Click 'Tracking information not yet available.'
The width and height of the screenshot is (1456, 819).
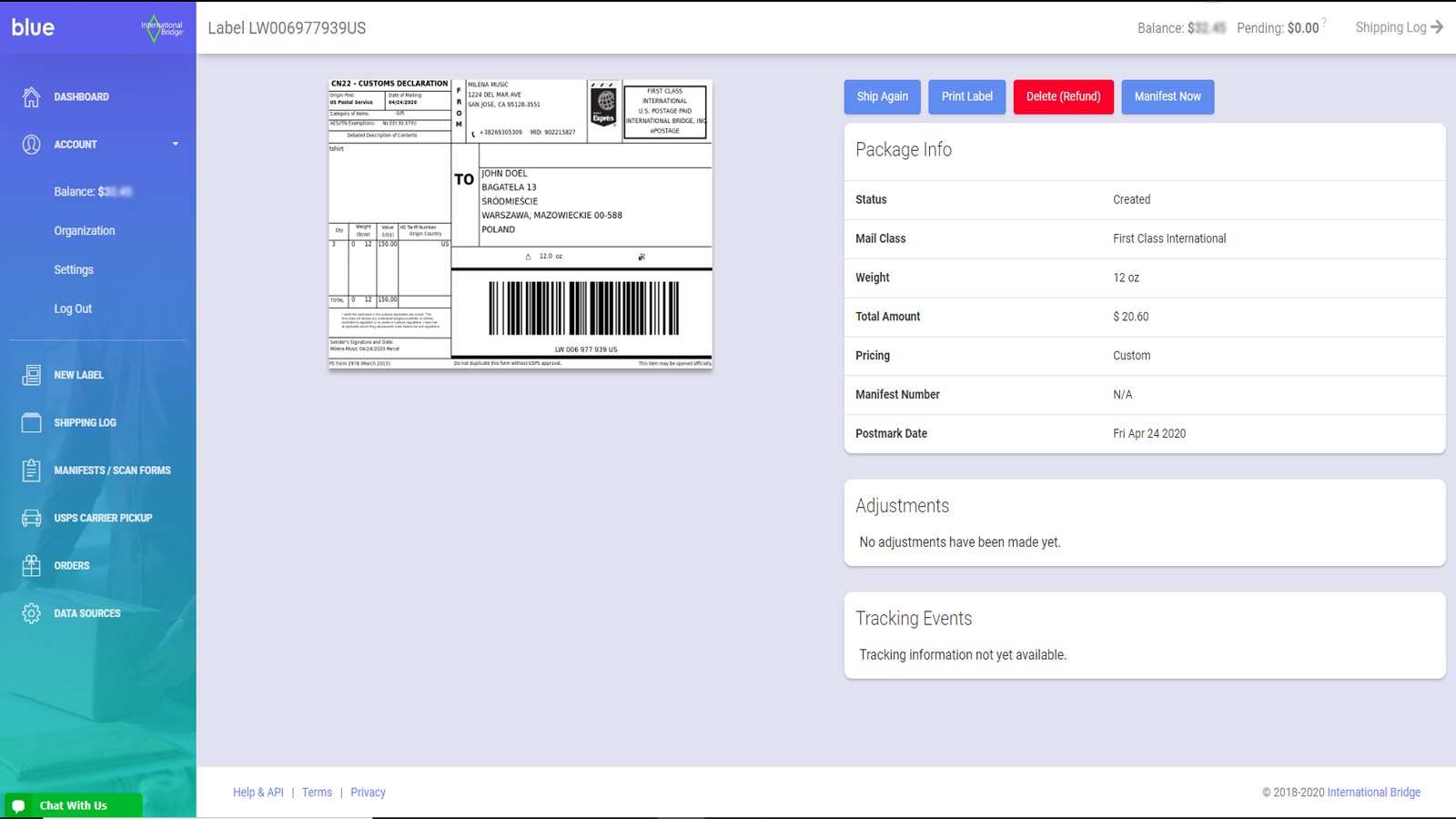[x=963, y=655]
